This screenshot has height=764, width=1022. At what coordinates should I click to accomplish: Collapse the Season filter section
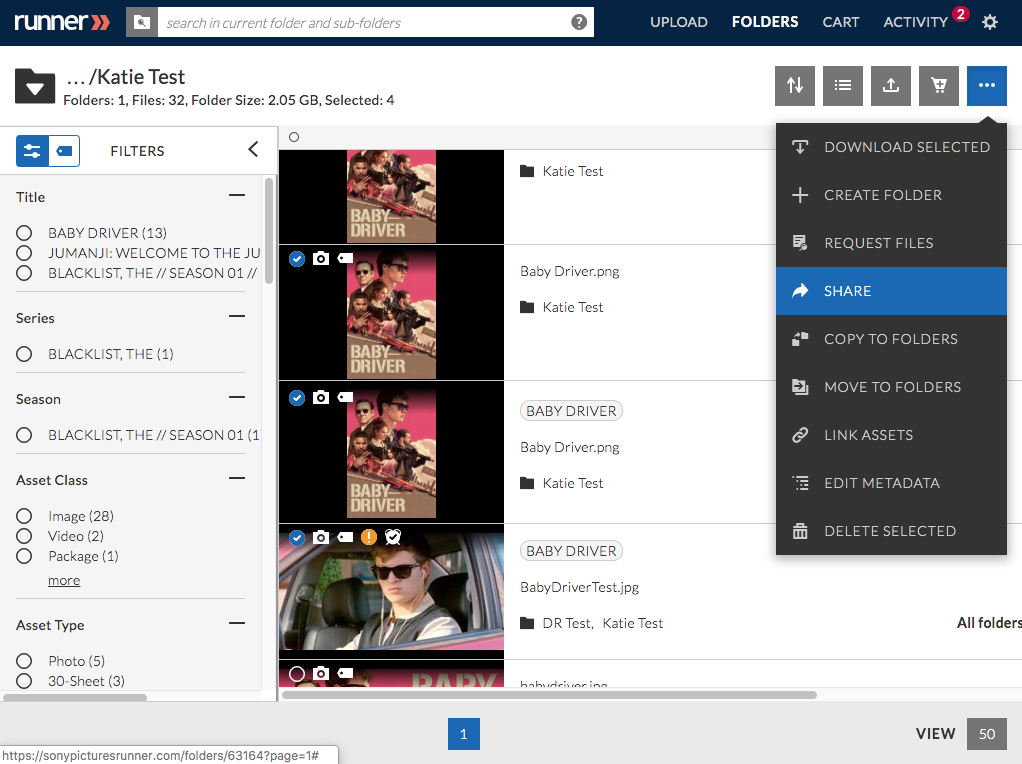click(237, 397)
